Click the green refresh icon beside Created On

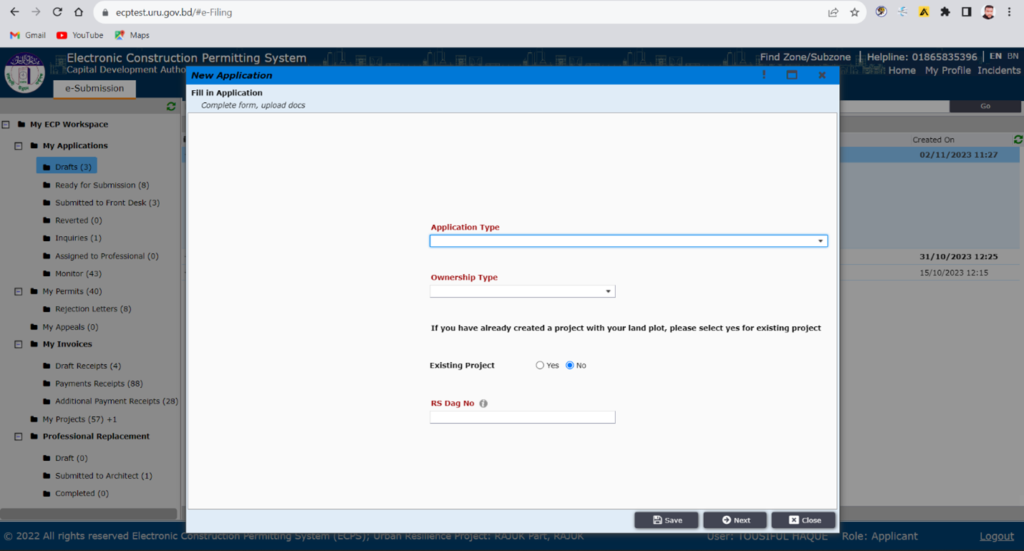point(1018,139)
